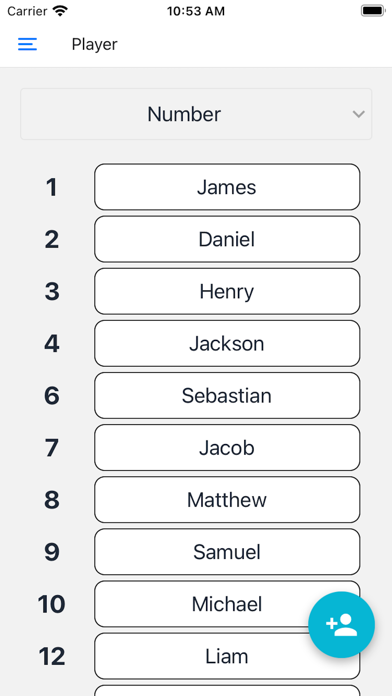392x696 pixels.
Task: Choose player Michael
Action: (x=227, y=604)
